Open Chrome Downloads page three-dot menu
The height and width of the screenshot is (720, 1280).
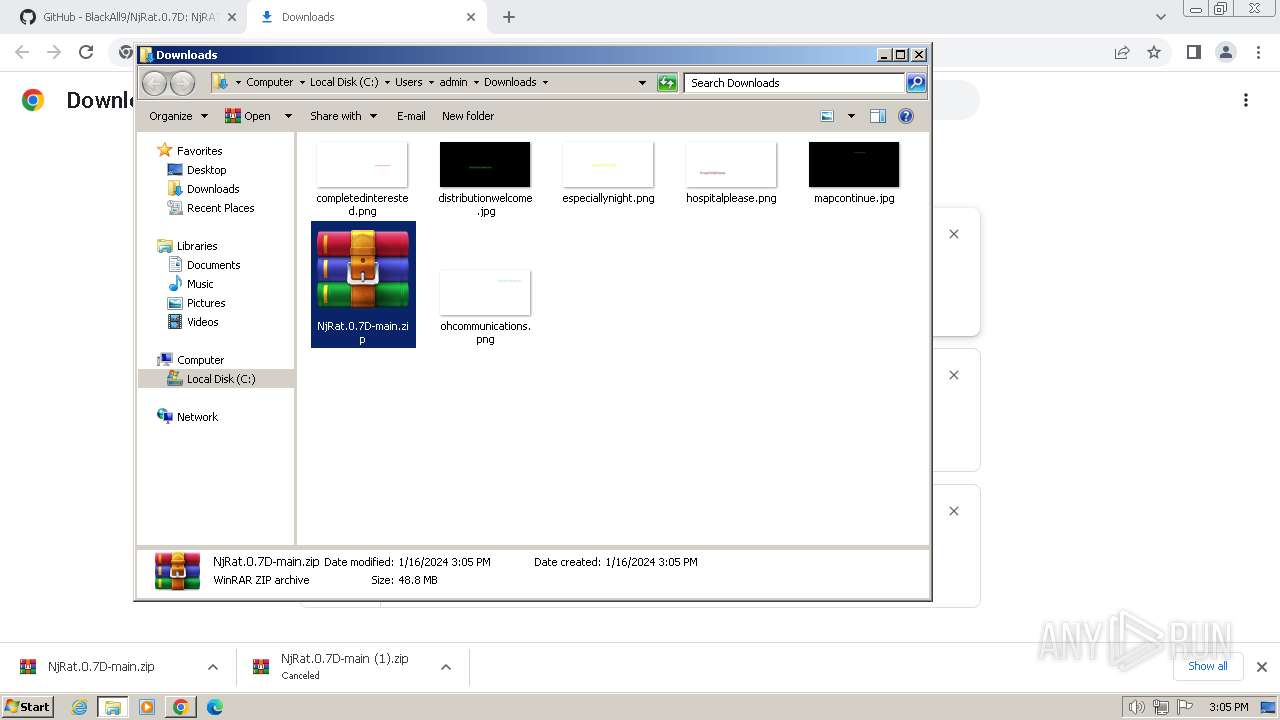1246,100
